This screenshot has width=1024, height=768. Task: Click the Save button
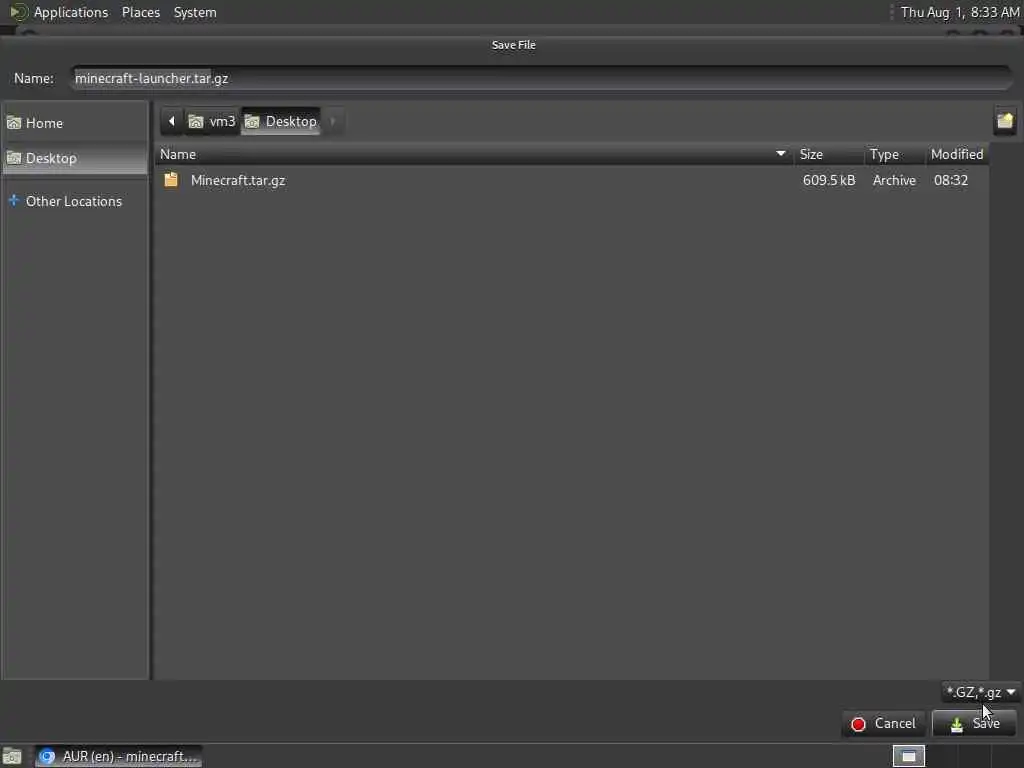(974, 724)
